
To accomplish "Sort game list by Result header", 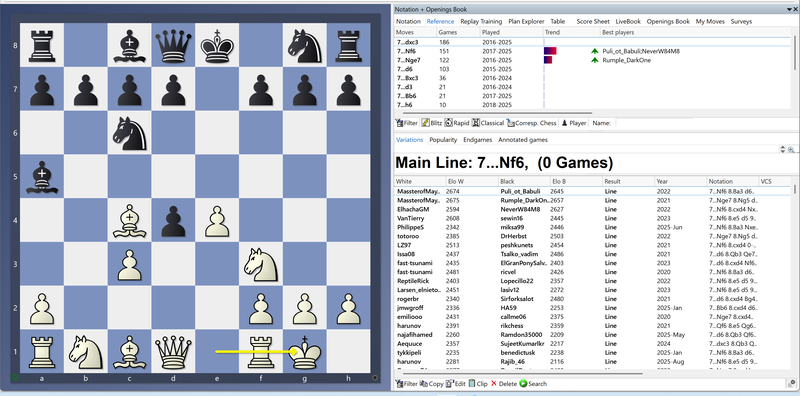I will (629, 181).
